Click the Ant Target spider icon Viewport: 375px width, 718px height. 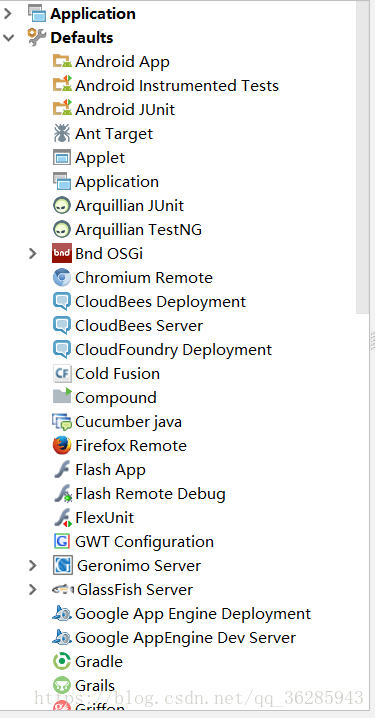[62, 133]
